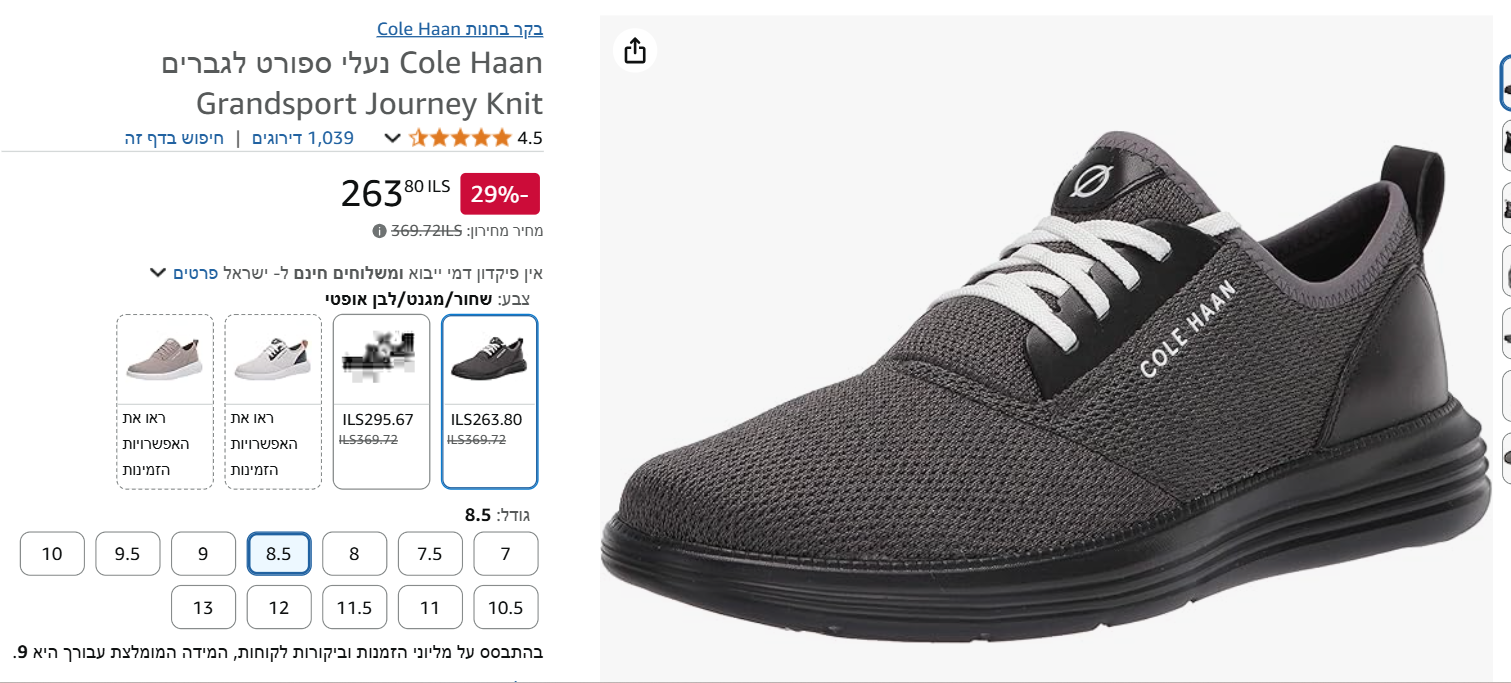Pick size 11.5 option
The image size is (1511, 683).
click(x=354, y=607)
